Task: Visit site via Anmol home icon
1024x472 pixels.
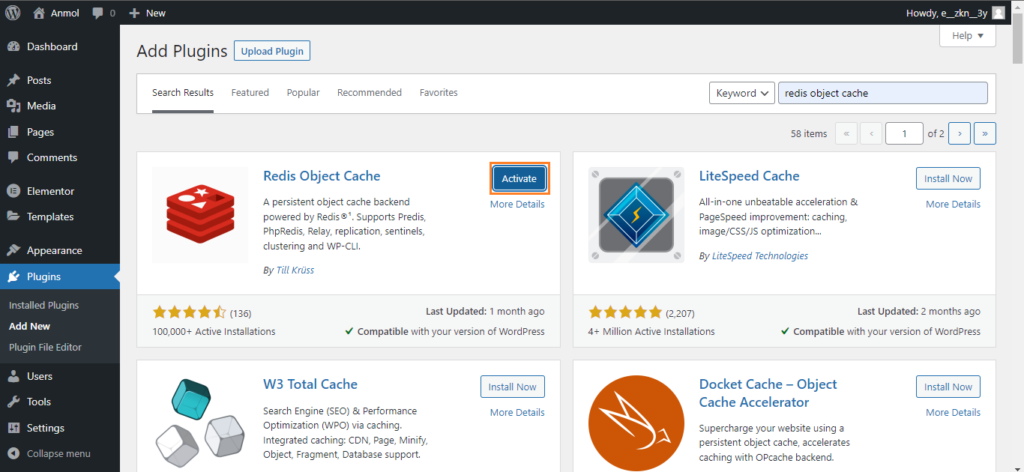Action: [x=39, y=12]
